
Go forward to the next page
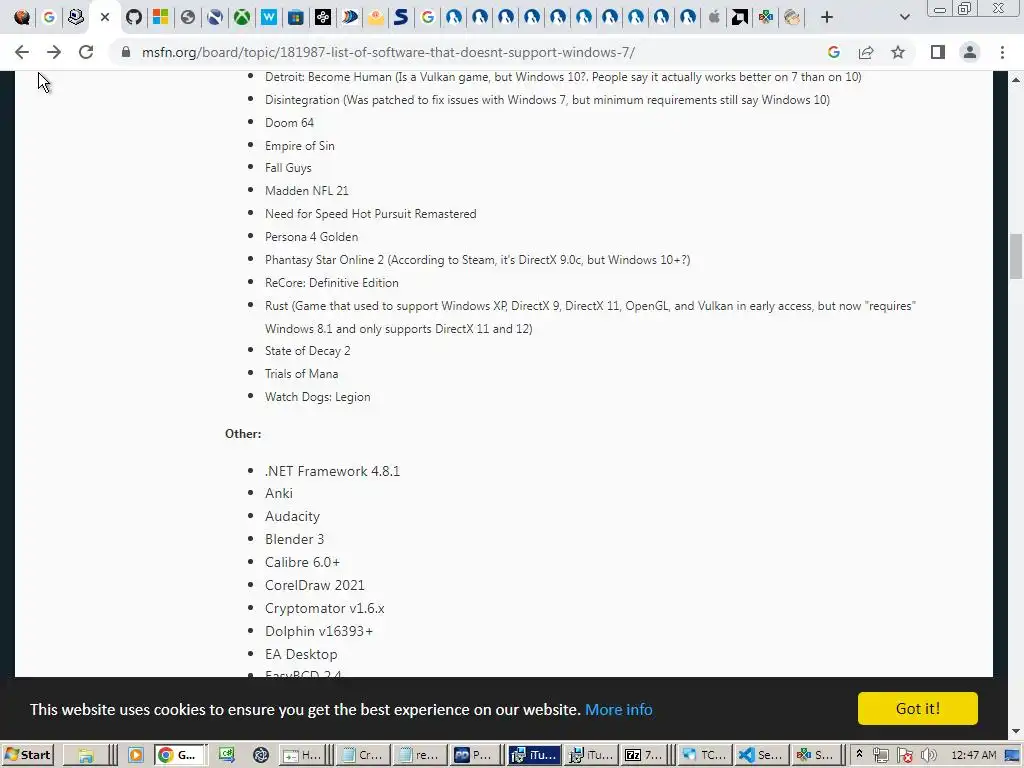54,52
